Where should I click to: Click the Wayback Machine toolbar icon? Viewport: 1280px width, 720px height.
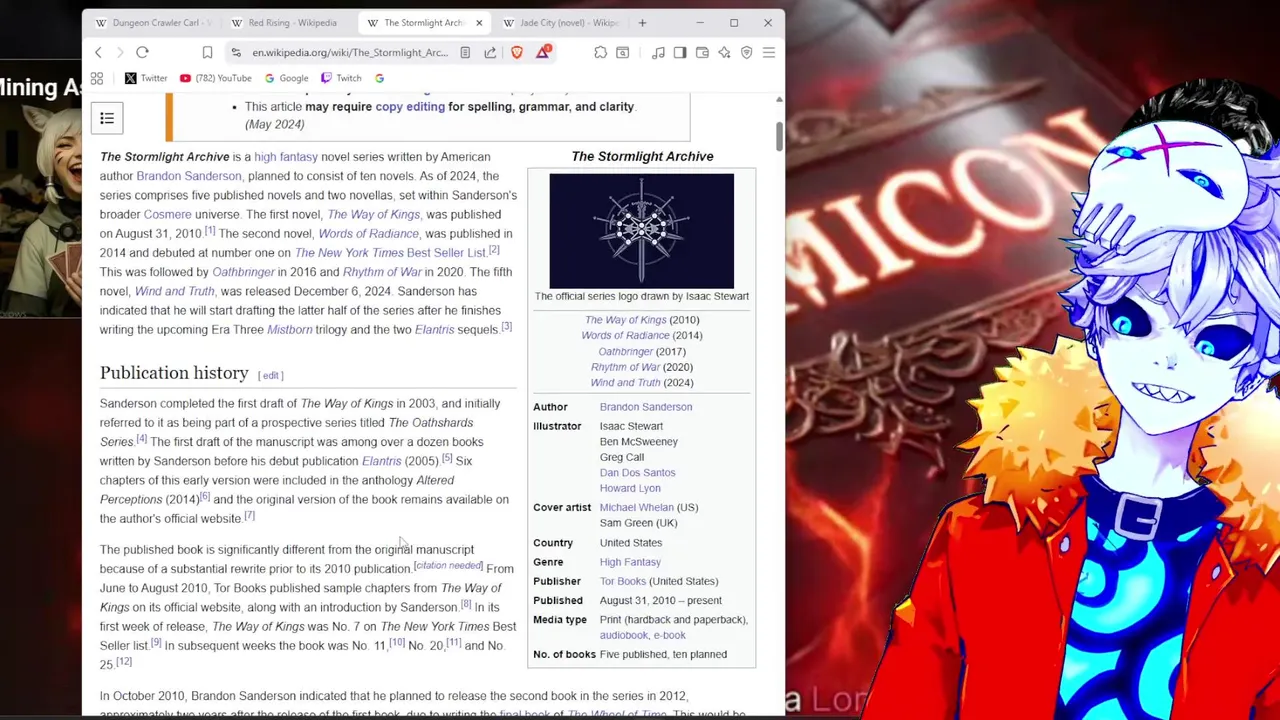[x=622, y=52]
